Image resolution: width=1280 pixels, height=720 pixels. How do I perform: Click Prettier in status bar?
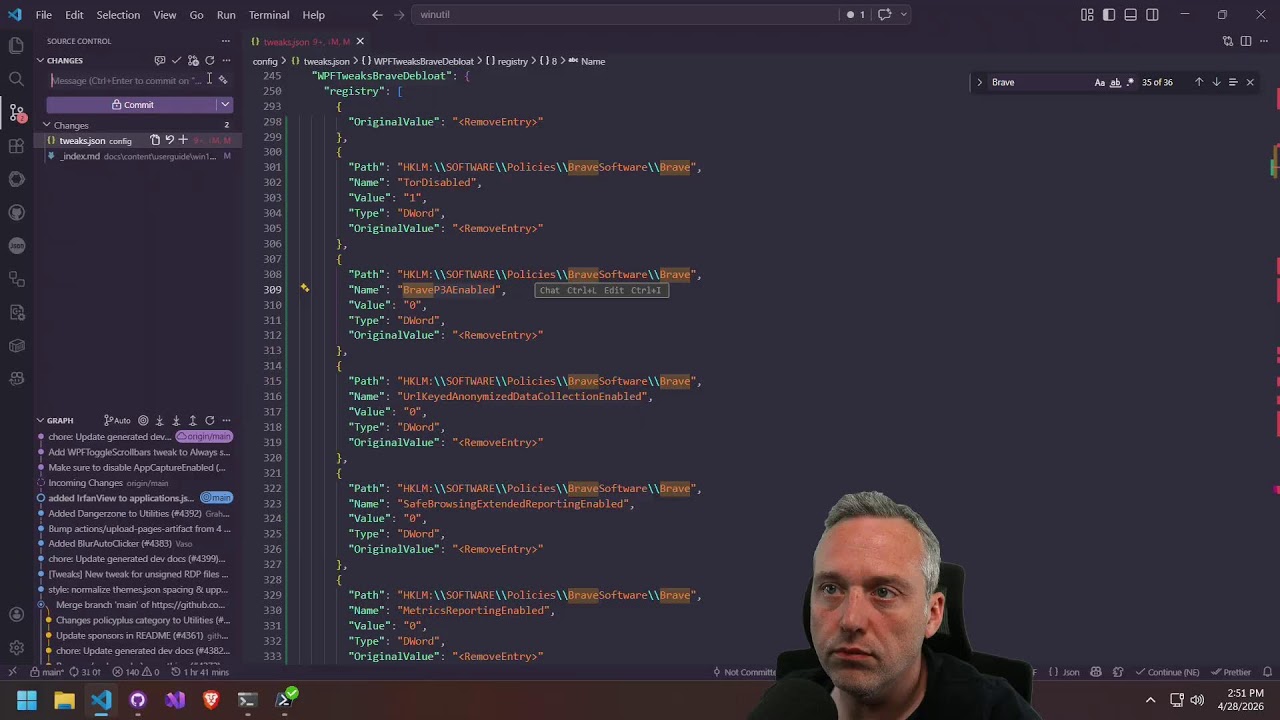tap(1231, 672)
